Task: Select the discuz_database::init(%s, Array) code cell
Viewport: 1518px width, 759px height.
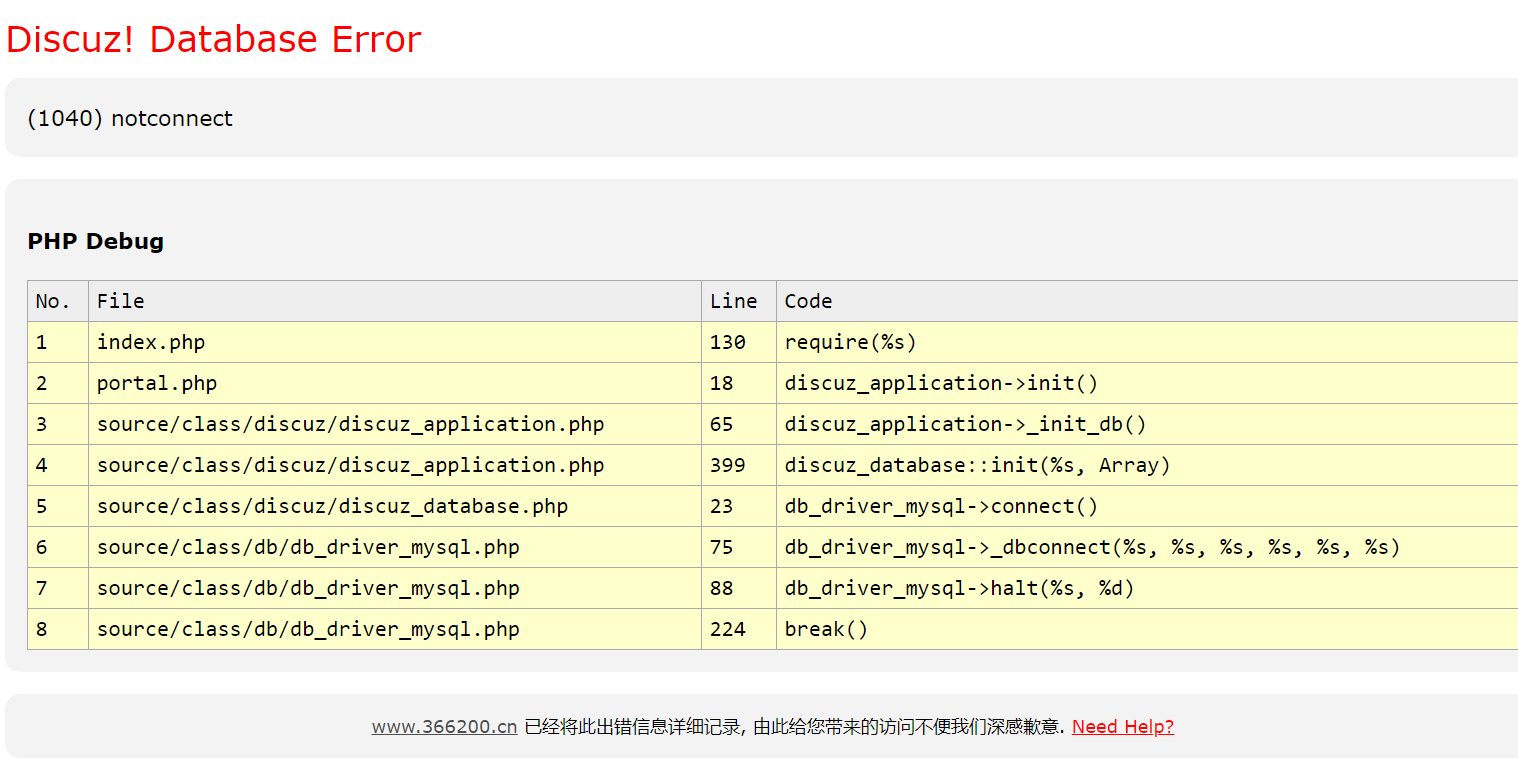Action: click(x=977, y=465)
